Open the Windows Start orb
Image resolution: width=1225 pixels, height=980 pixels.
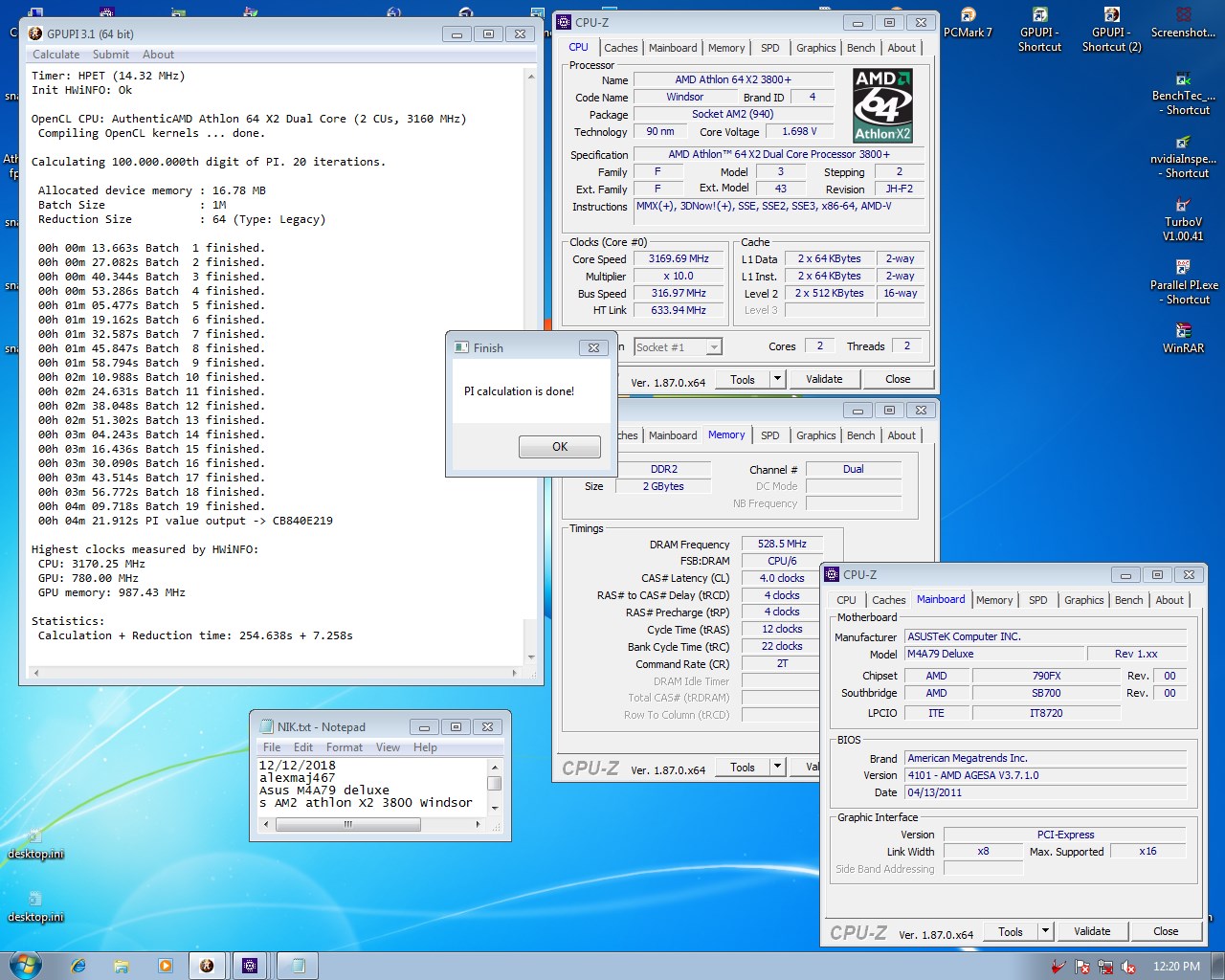25,965
